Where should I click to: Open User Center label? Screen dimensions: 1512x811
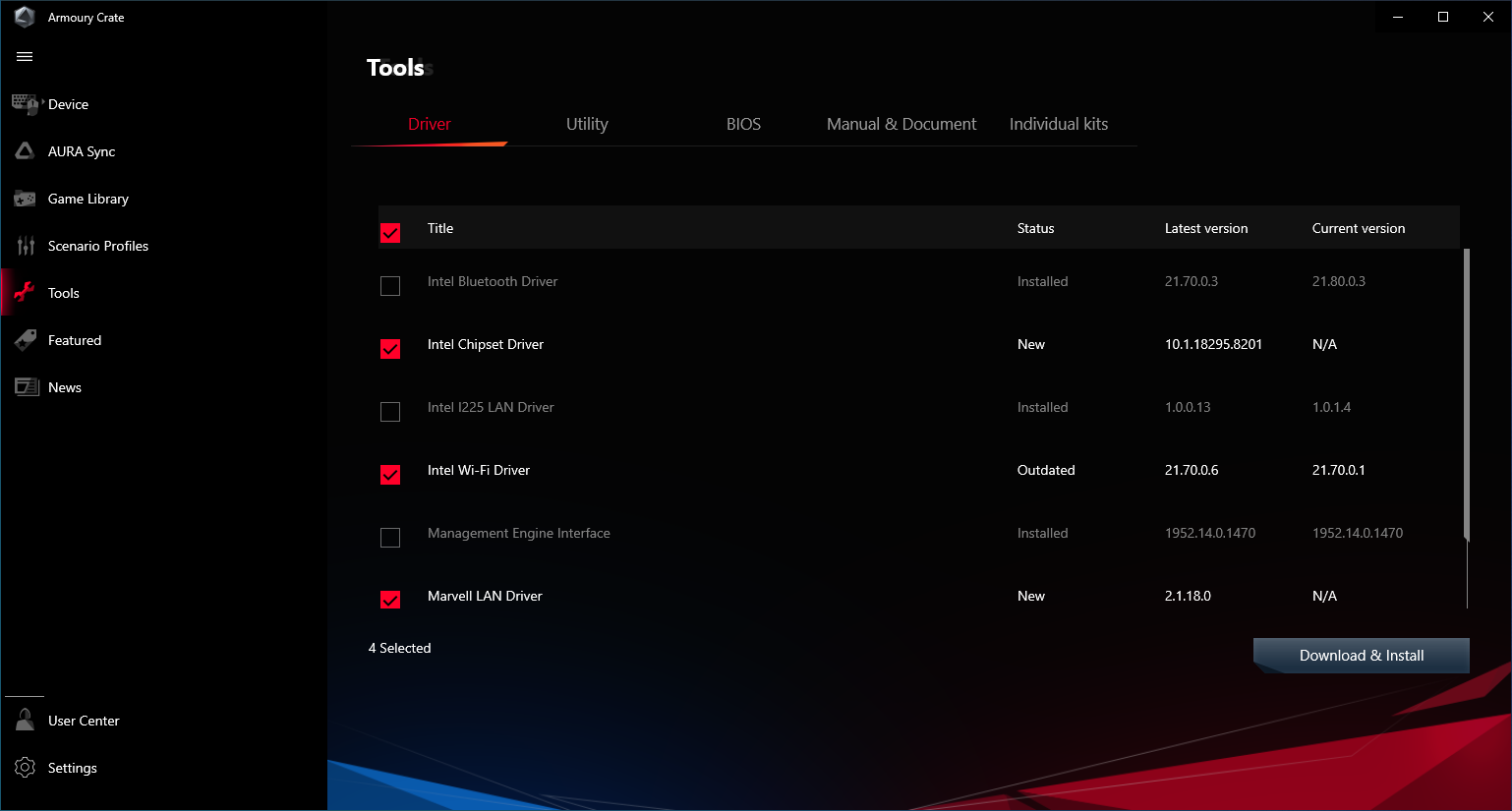84,721
